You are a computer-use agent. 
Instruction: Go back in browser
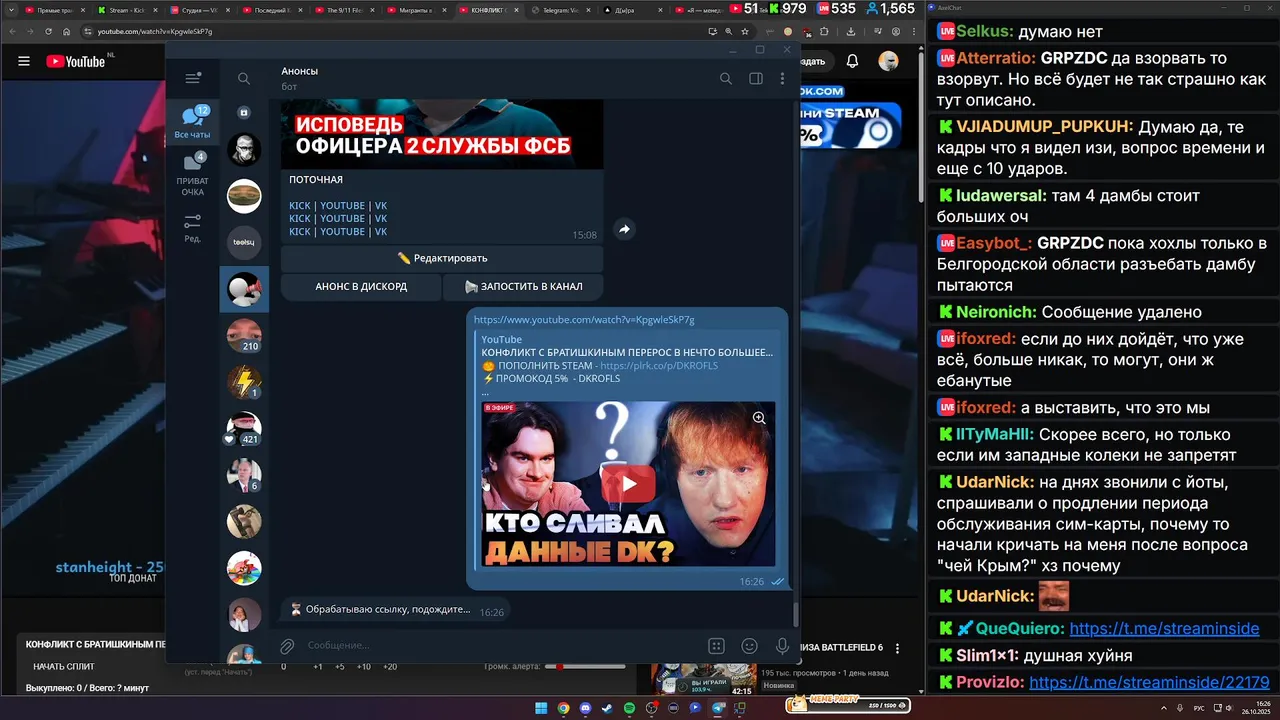click(14, 31)
